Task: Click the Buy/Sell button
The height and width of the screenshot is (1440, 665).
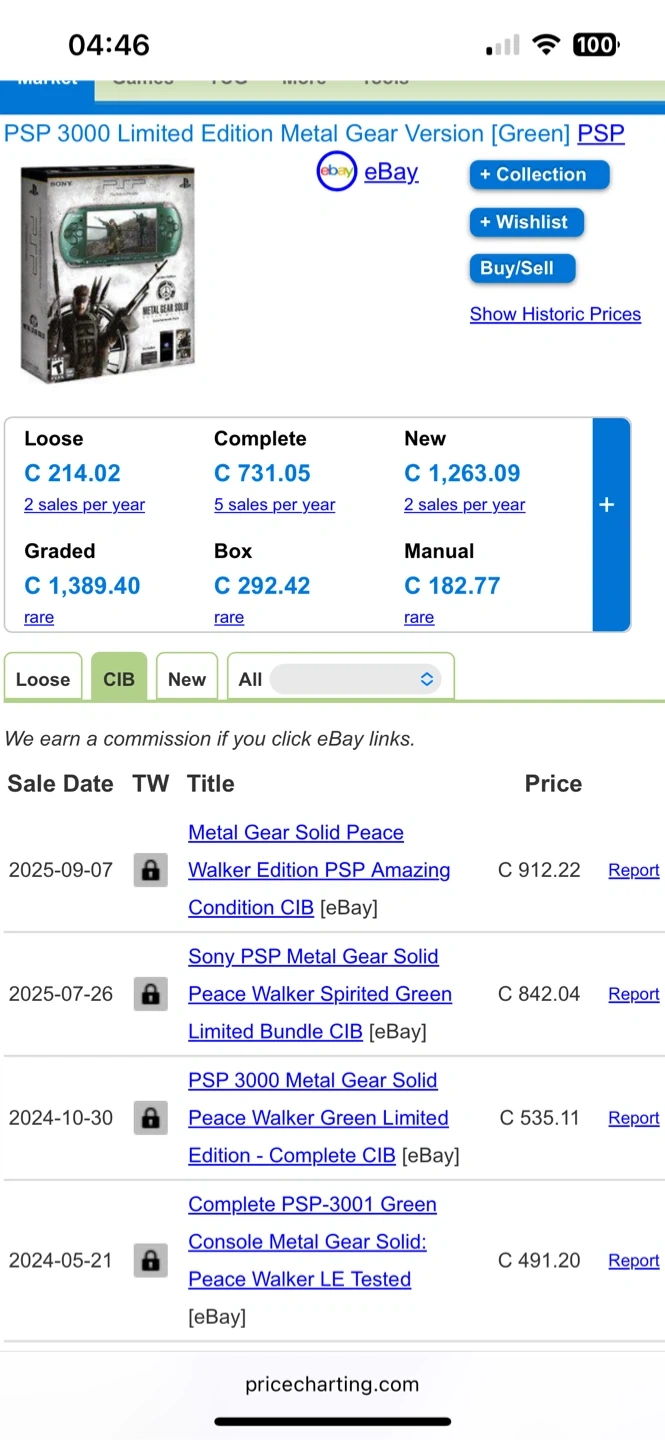Action: (x=517, y=268)
